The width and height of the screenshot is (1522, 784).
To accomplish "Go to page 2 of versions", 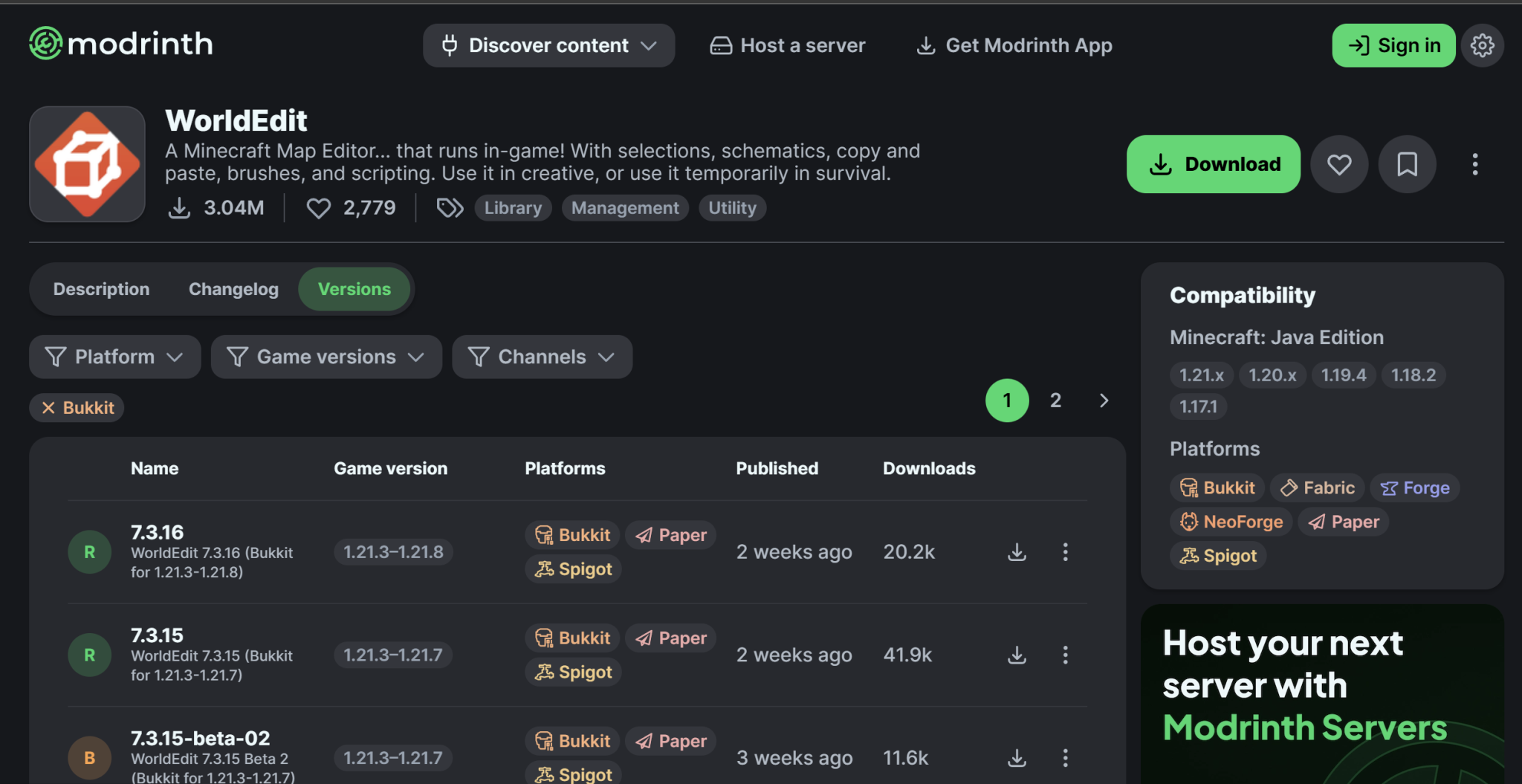I will (1055, 401).
